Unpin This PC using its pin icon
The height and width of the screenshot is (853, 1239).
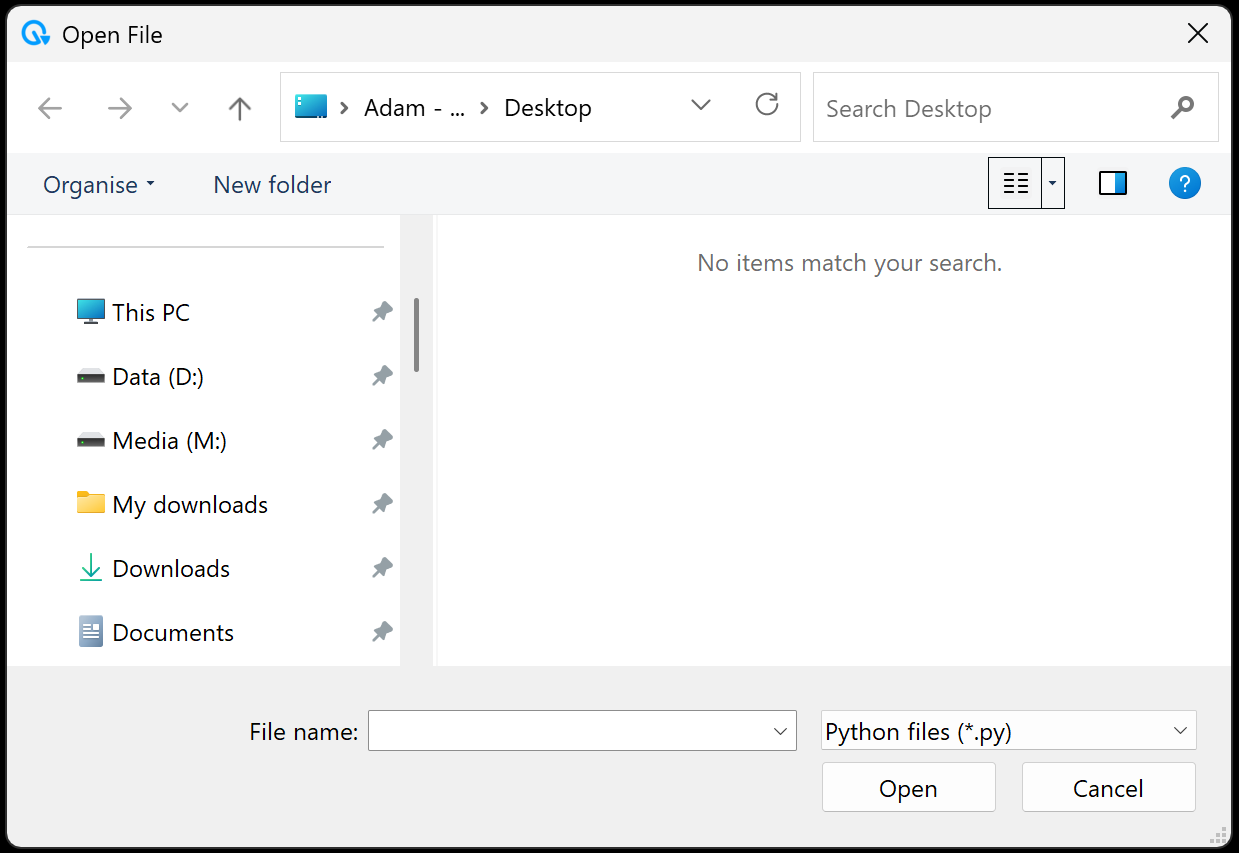pos(382,312)
